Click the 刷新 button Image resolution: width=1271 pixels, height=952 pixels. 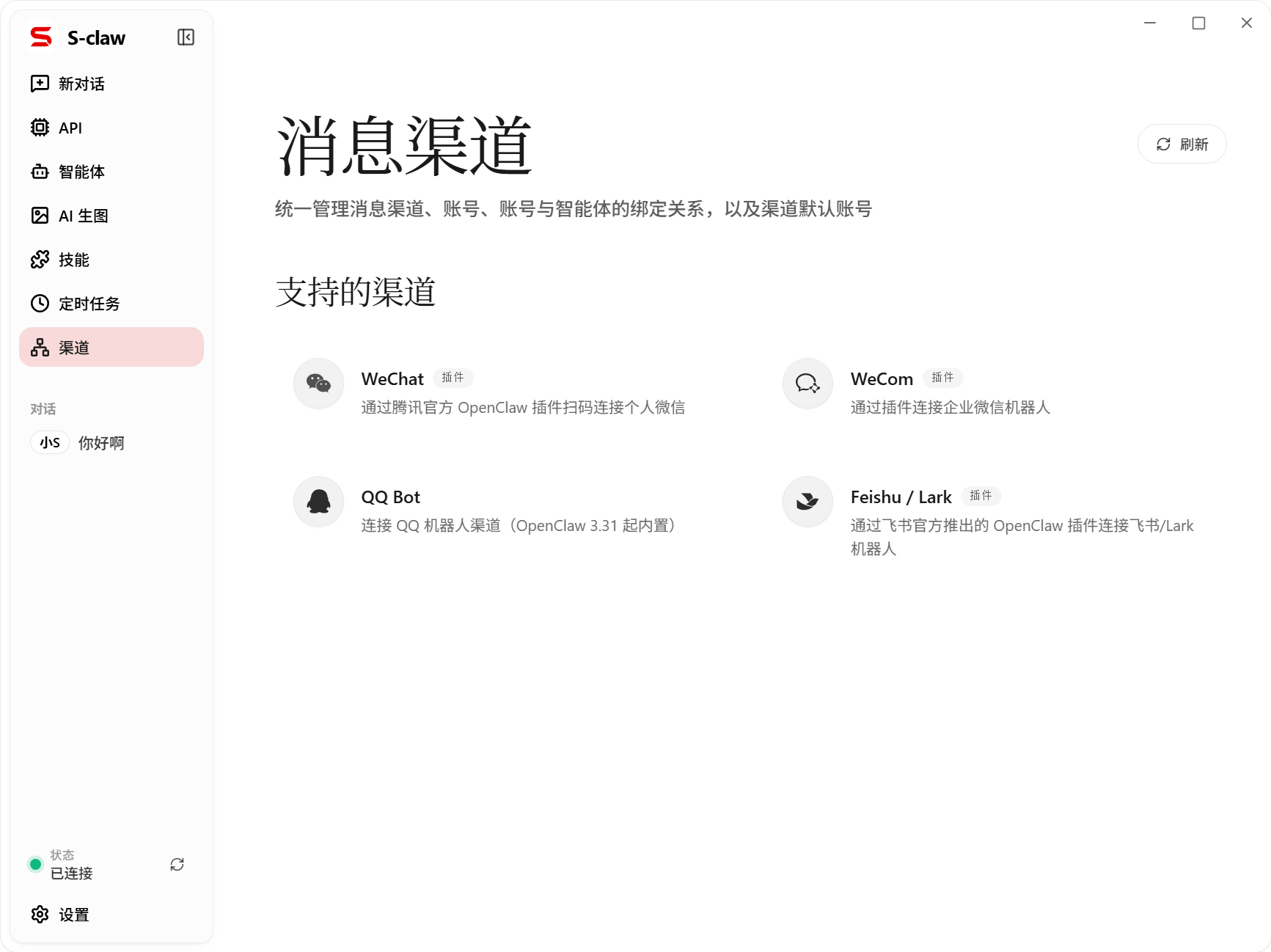click(x=1182, y=144)
